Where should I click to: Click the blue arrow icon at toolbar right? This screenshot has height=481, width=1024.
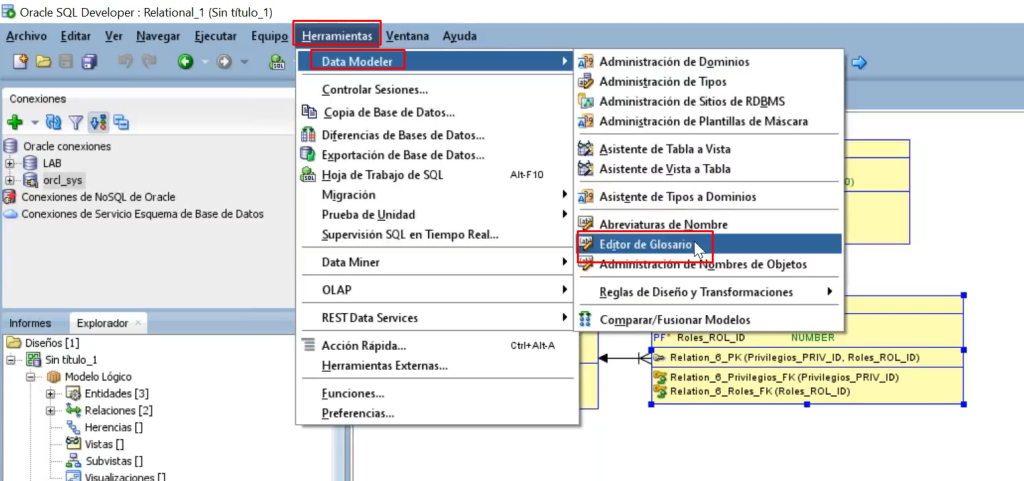859,62
